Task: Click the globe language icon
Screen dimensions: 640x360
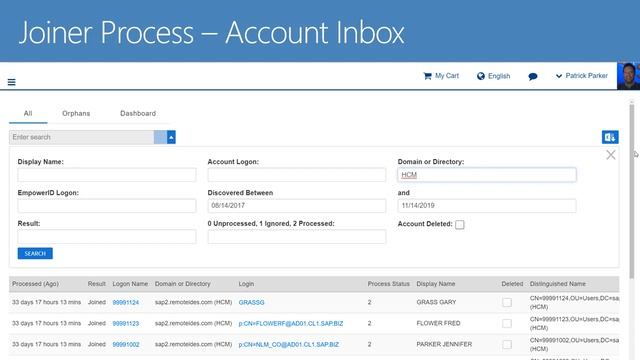Action: coord(481,76)
